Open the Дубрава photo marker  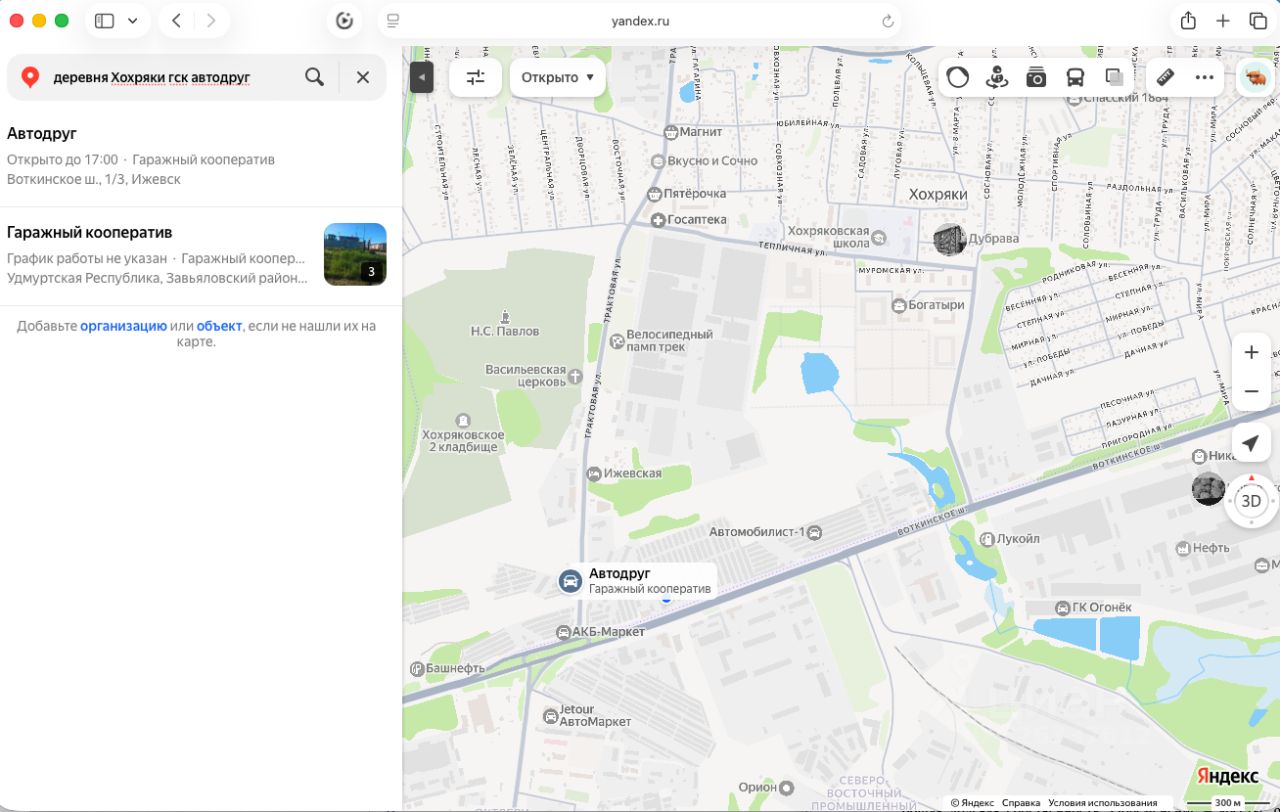(x=949, y=239)
